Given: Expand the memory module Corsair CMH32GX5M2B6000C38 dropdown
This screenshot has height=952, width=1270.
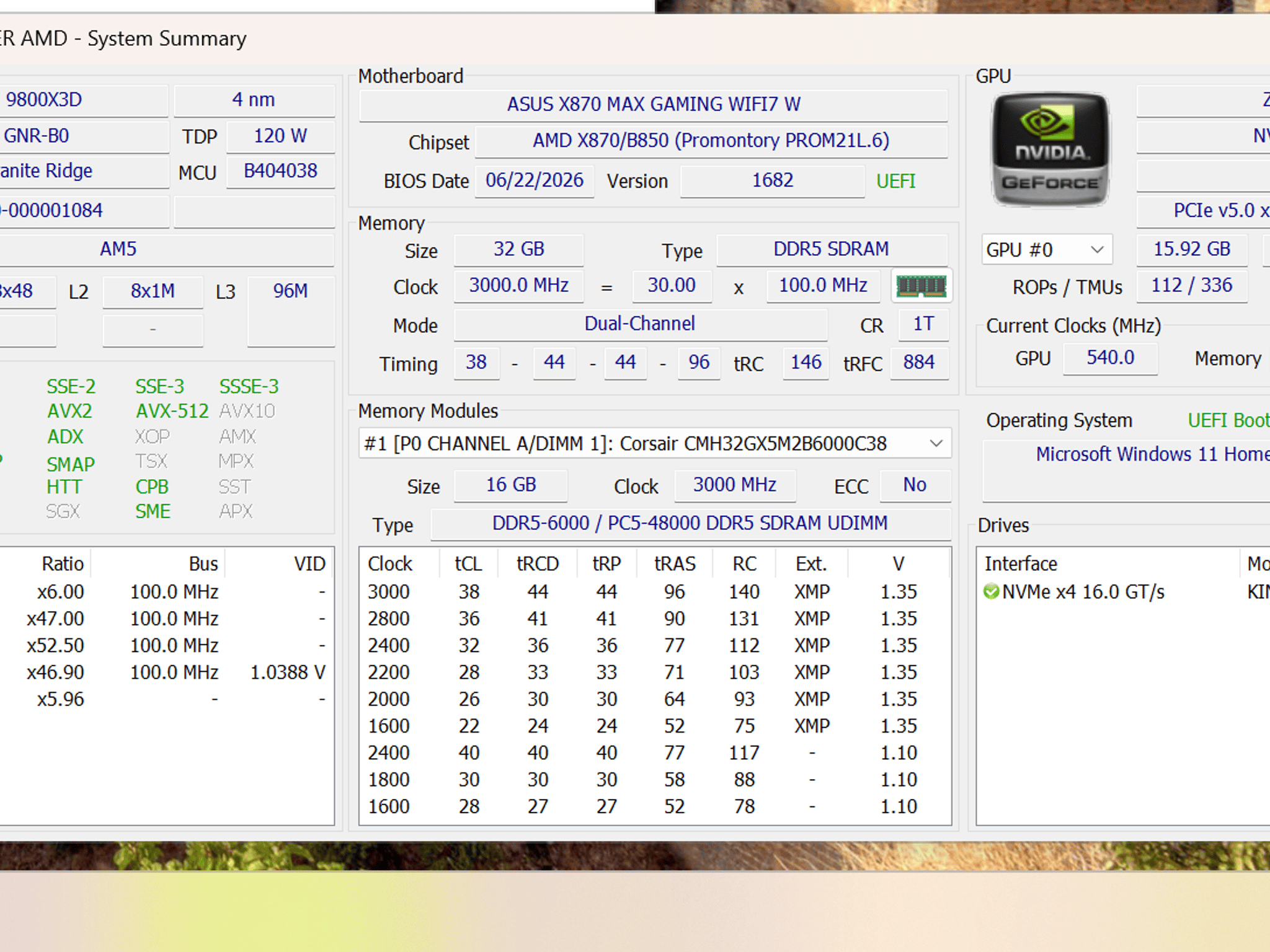Looking at the screenshot, I should coord(655,444).
